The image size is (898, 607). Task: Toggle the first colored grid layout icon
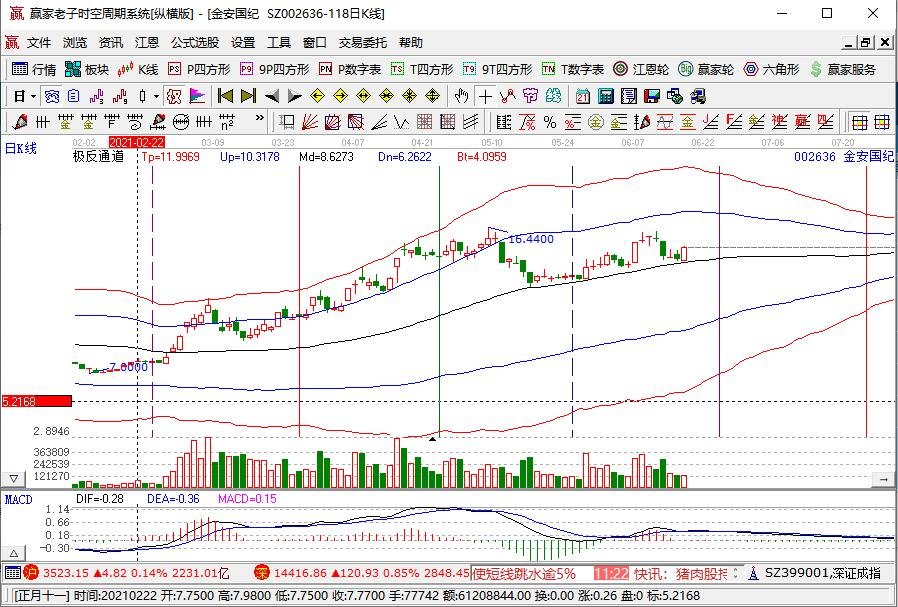860,122
